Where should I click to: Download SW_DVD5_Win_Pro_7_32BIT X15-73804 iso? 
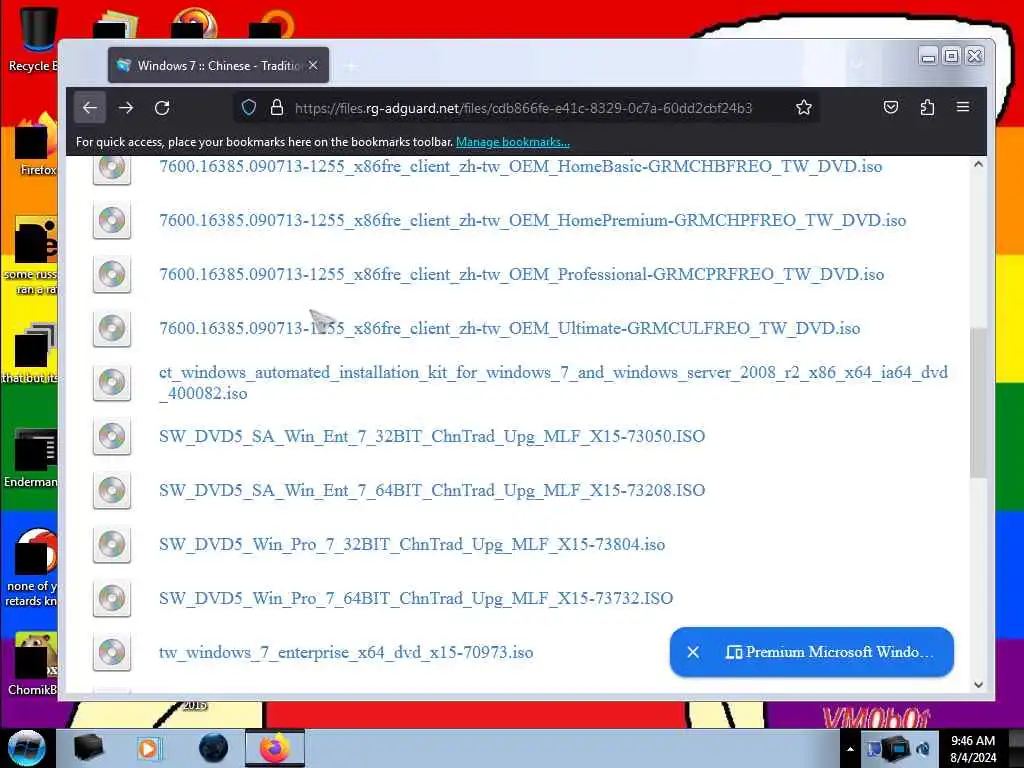[411, 545]
